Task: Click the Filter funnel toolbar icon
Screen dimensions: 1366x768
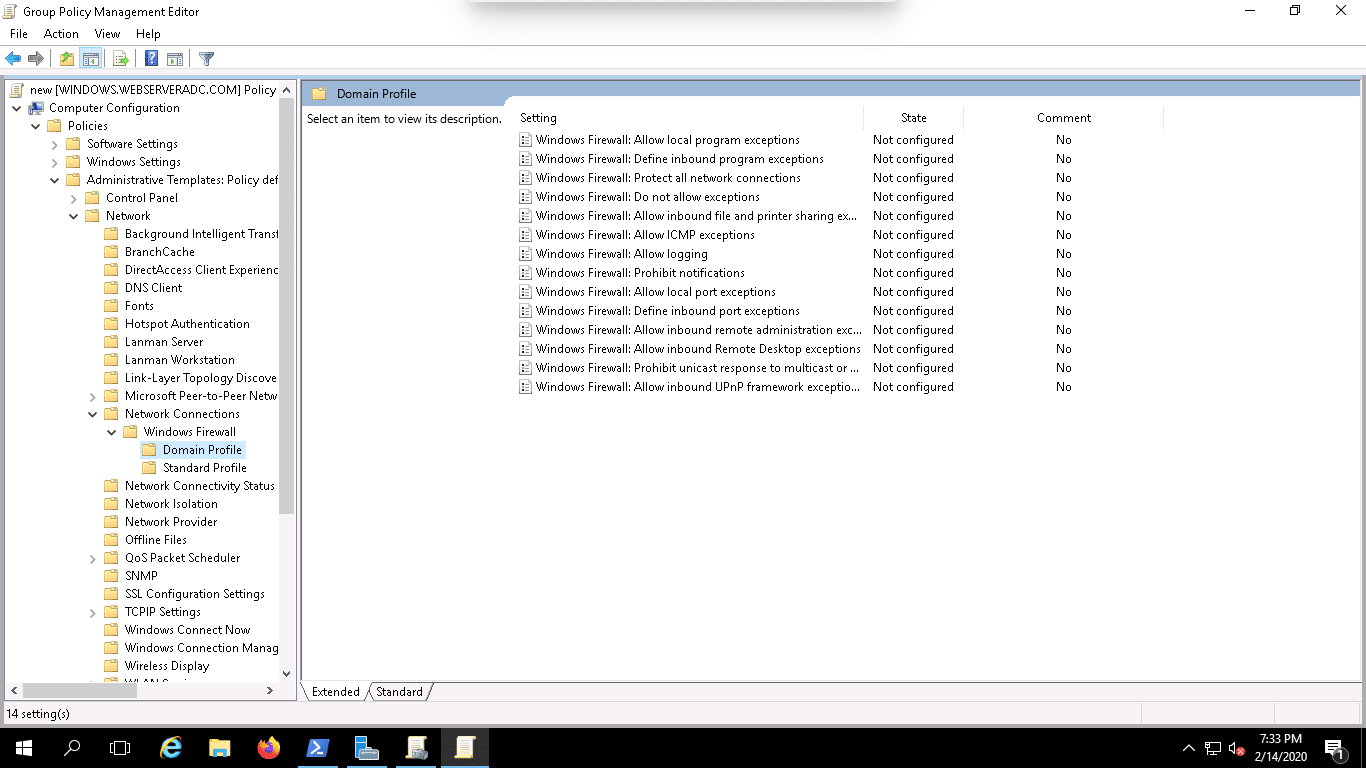Action: 206,59
